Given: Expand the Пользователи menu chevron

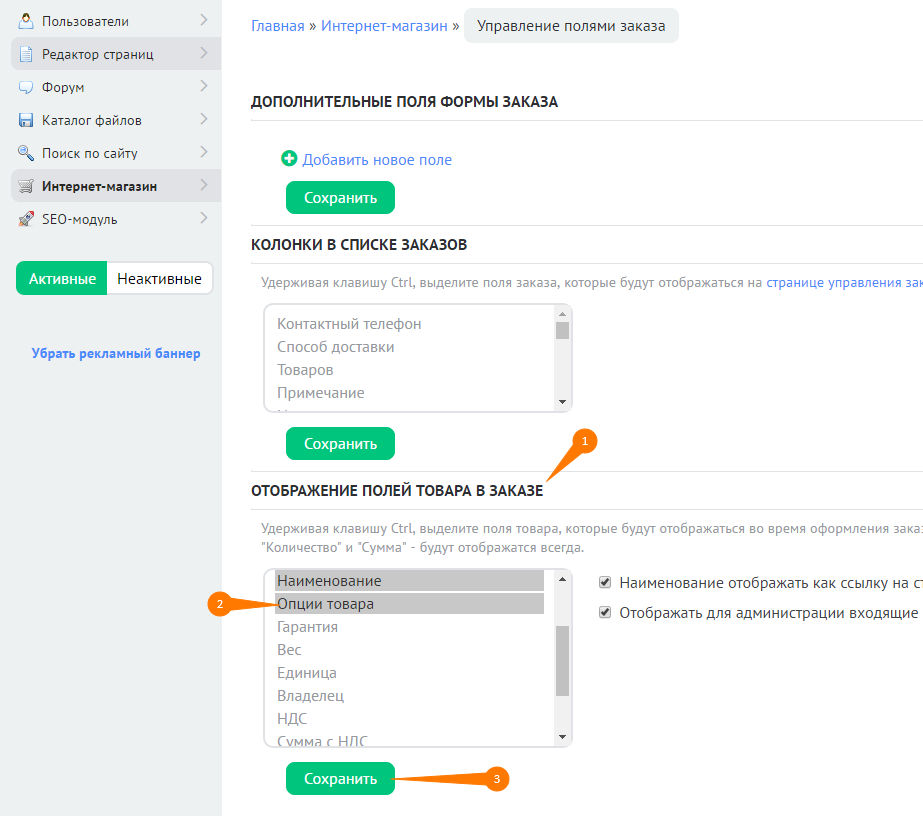Looking at the screenshot, I should click(x=203, y=20).
